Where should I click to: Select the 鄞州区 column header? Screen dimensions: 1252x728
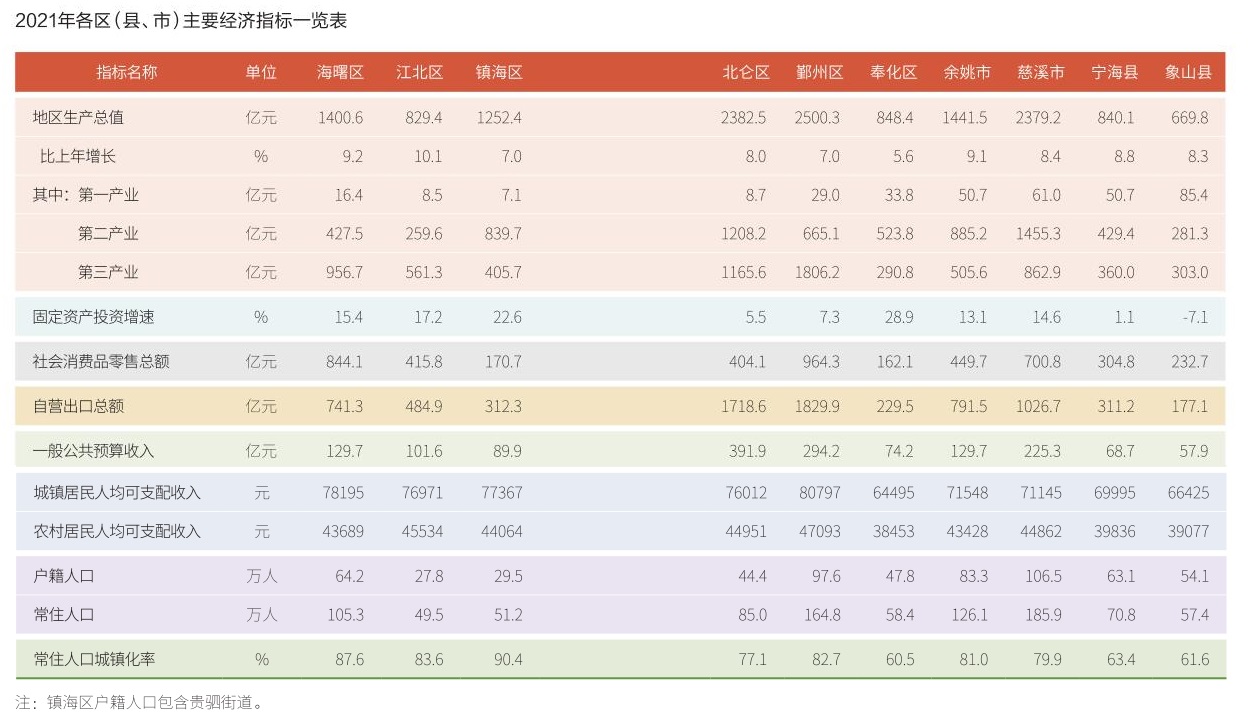[x=819, y=72]
